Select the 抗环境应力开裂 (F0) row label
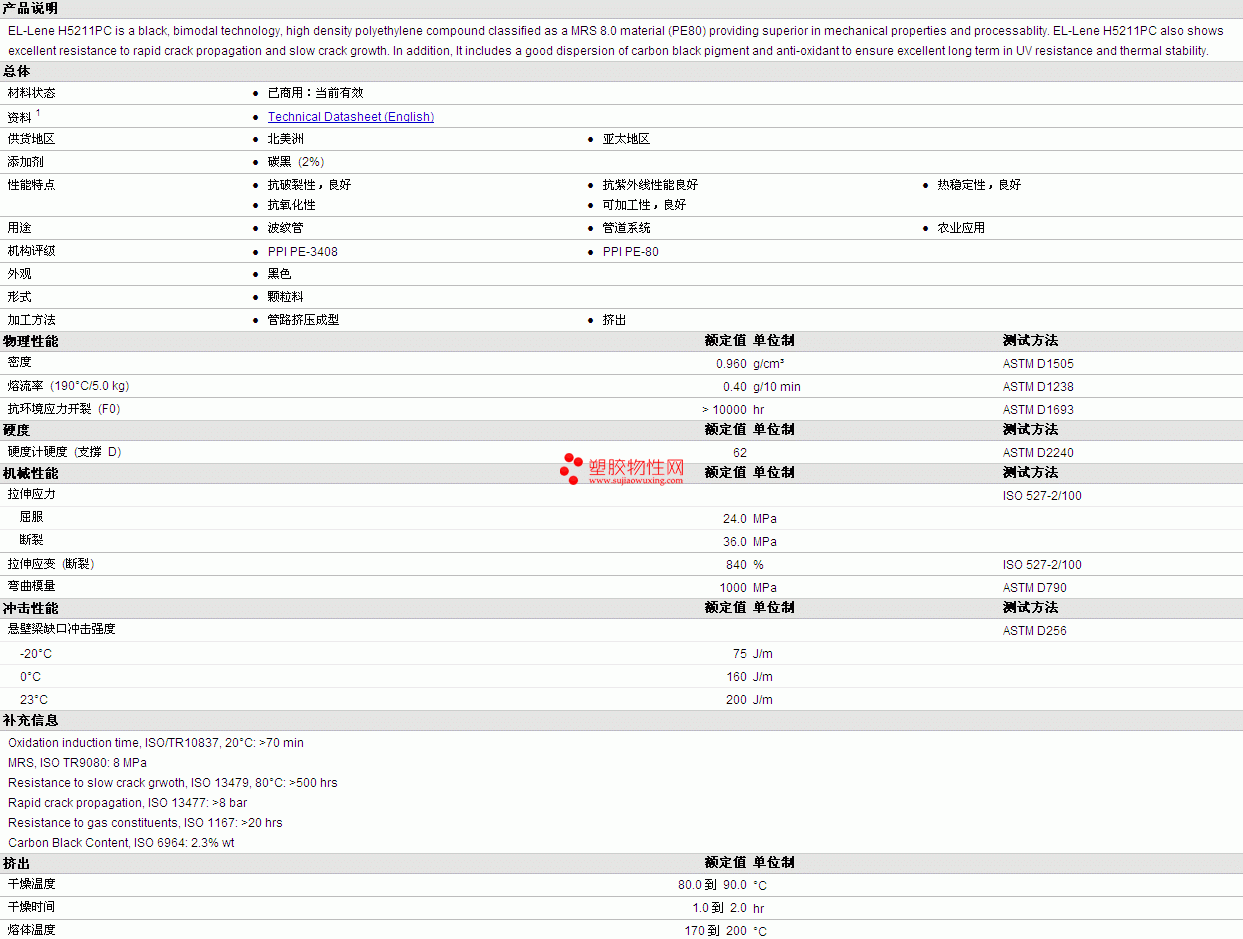Image resolution: width=1243 pixels, height=939 pixels. pyautogui.click(x=64, y=409)
